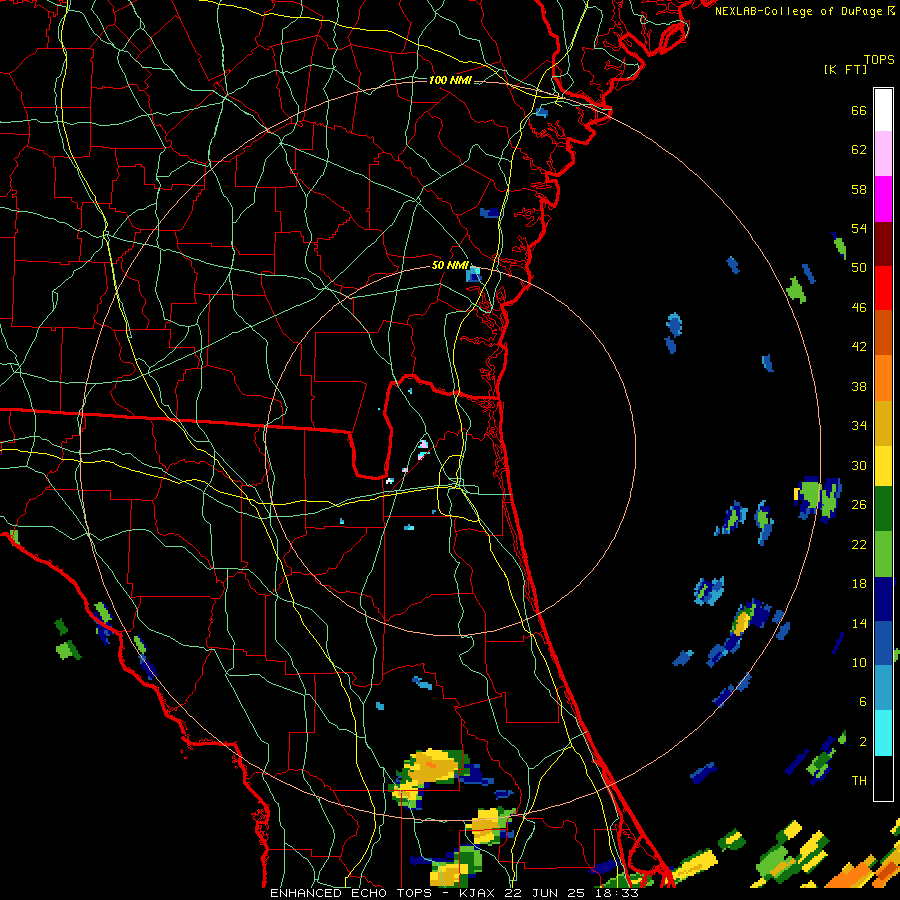Viewport: 900px width, 900px height.
Task: Click the 30 legend value
Action: (859, 465)
